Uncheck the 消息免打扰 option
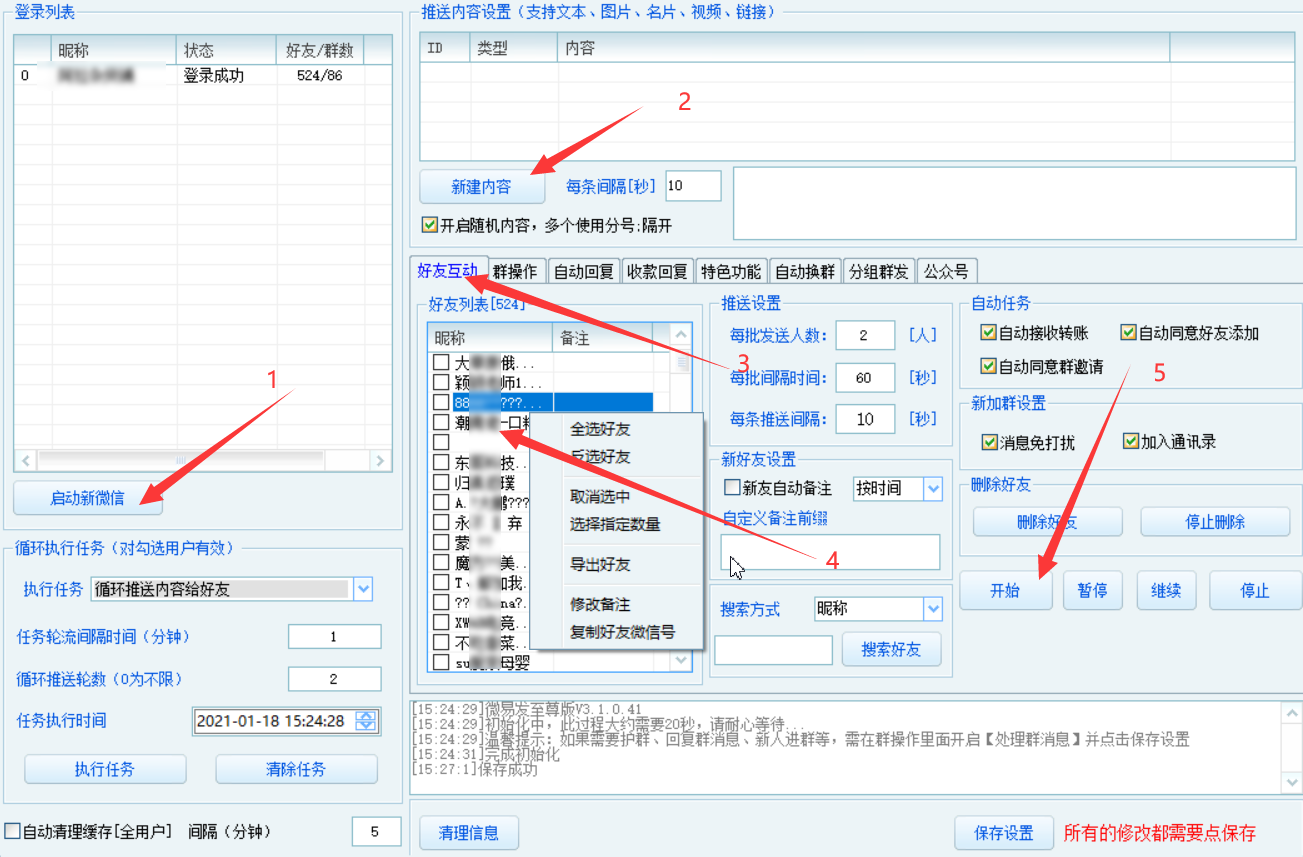This screenshot has height=857, width=1303. (989, 441)
